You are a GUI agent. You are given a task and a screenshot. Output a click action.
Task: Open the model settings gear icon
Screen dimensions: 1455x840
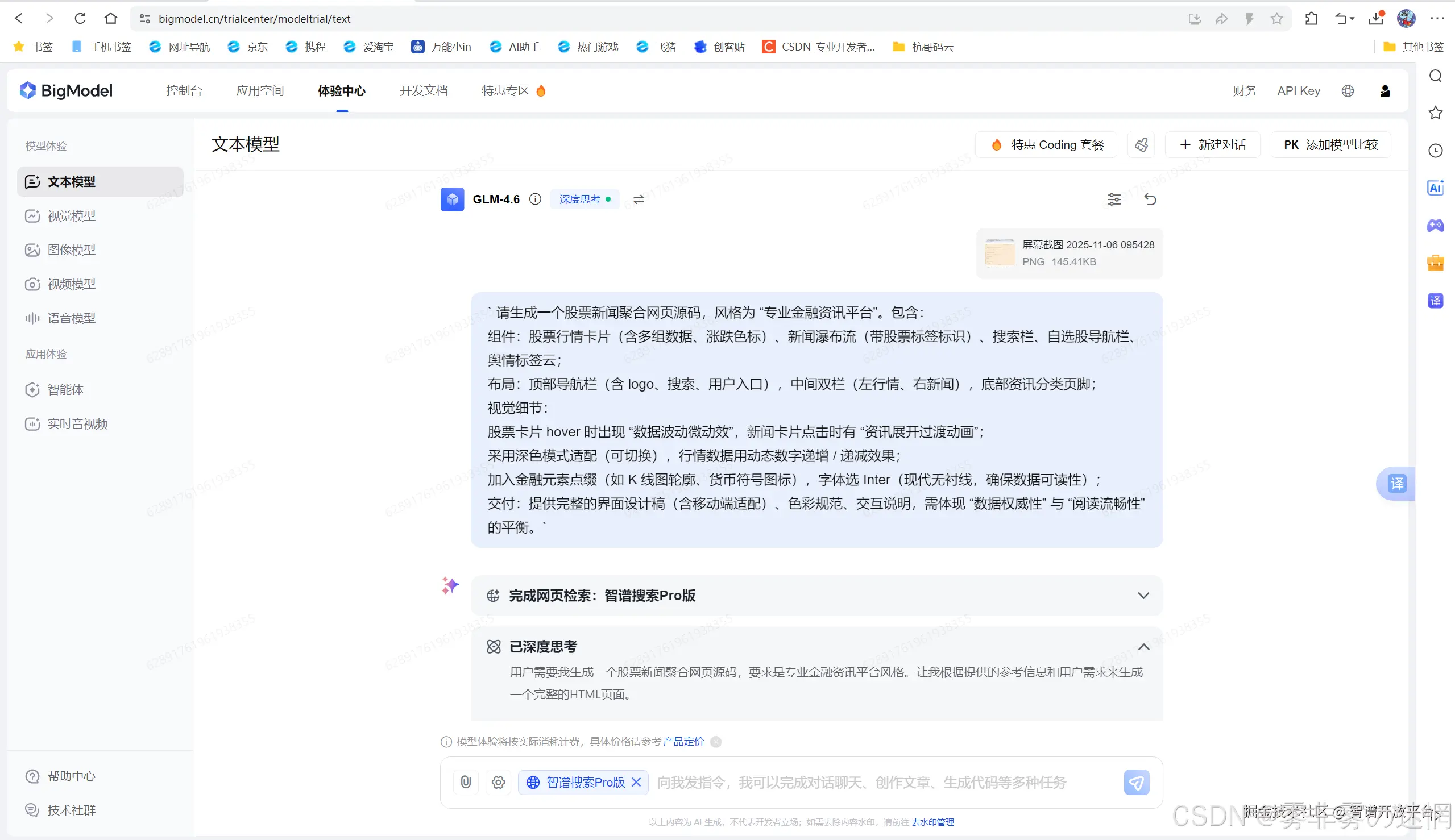pos(498,782)
